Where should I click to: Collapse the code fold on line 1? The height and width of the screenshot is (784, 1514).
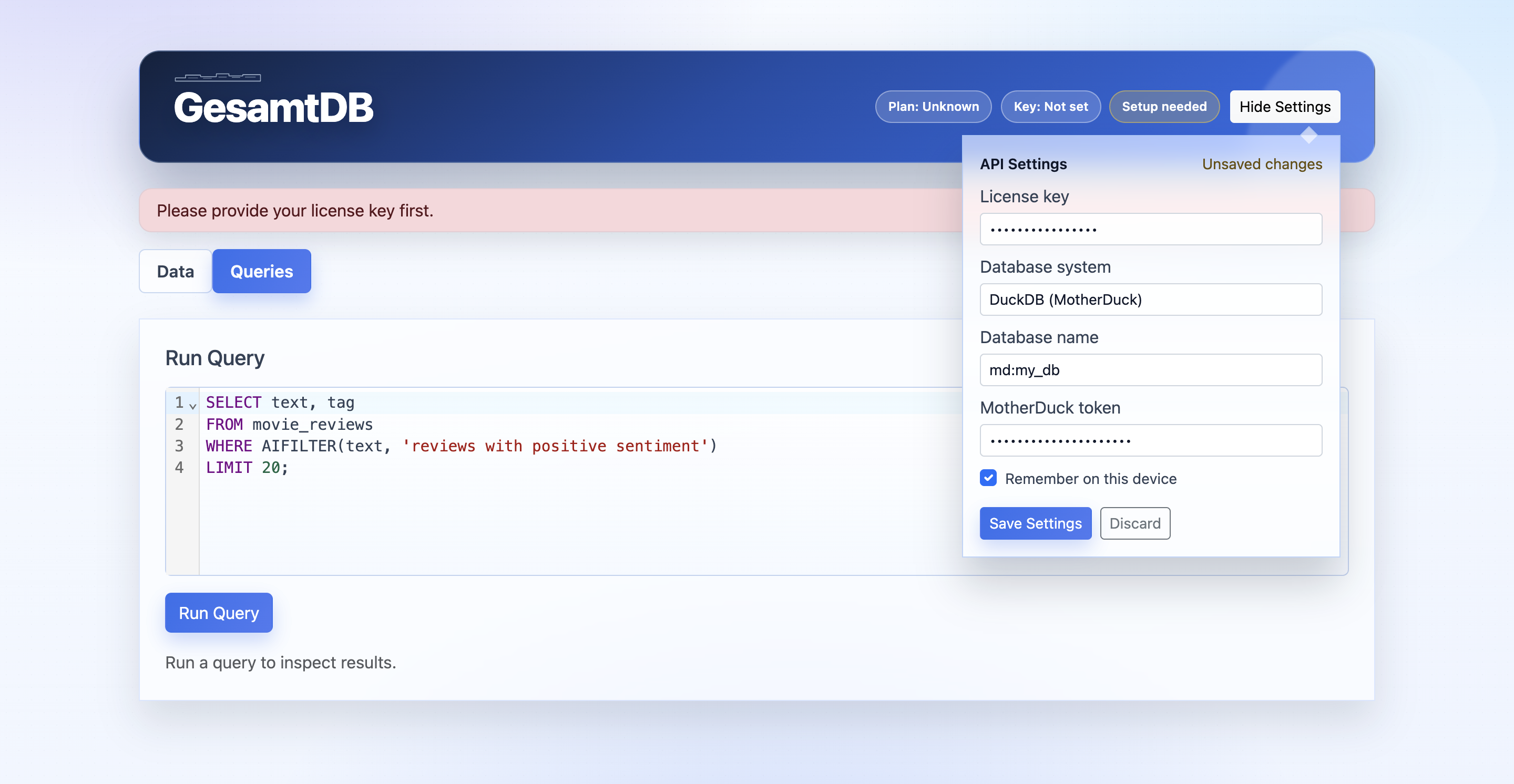(x=193, y=405)
